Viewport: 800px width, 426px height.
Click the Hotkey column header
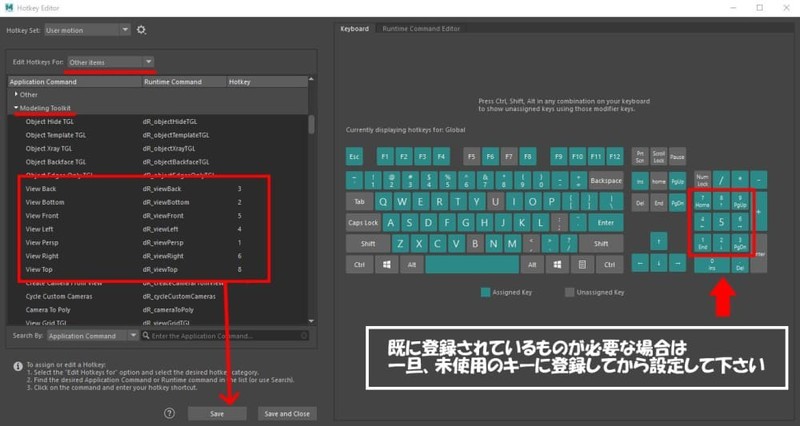(267, 82)
